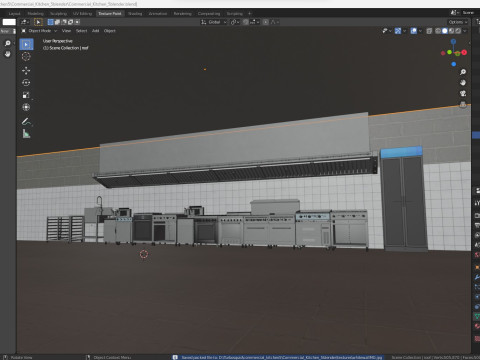Open the Object menu
Screen dimensions: 480x360
tap(109, 31)
